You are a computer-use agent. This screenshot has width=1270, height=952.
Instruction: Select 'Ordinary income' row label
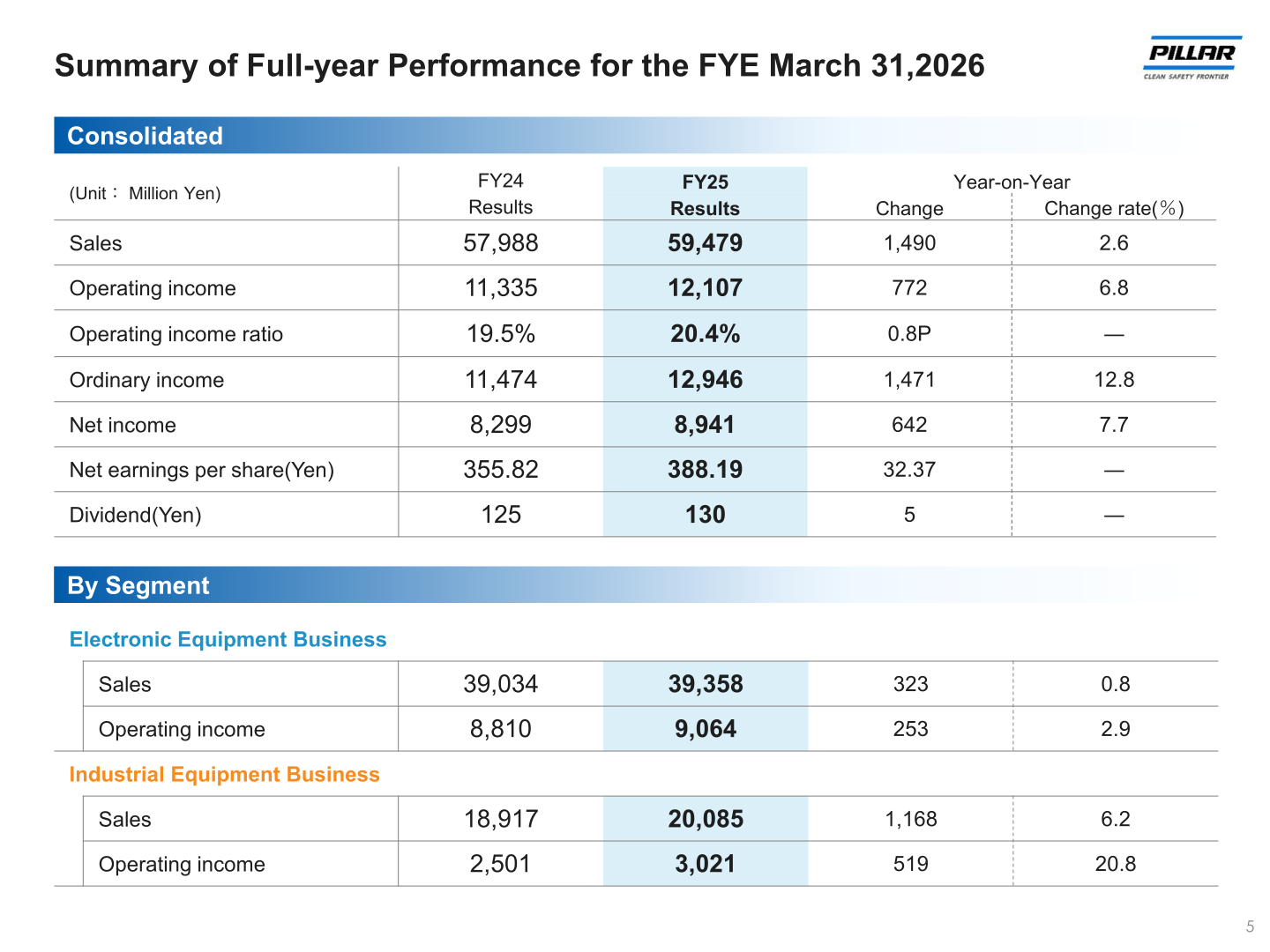click(x=146, y=380)
